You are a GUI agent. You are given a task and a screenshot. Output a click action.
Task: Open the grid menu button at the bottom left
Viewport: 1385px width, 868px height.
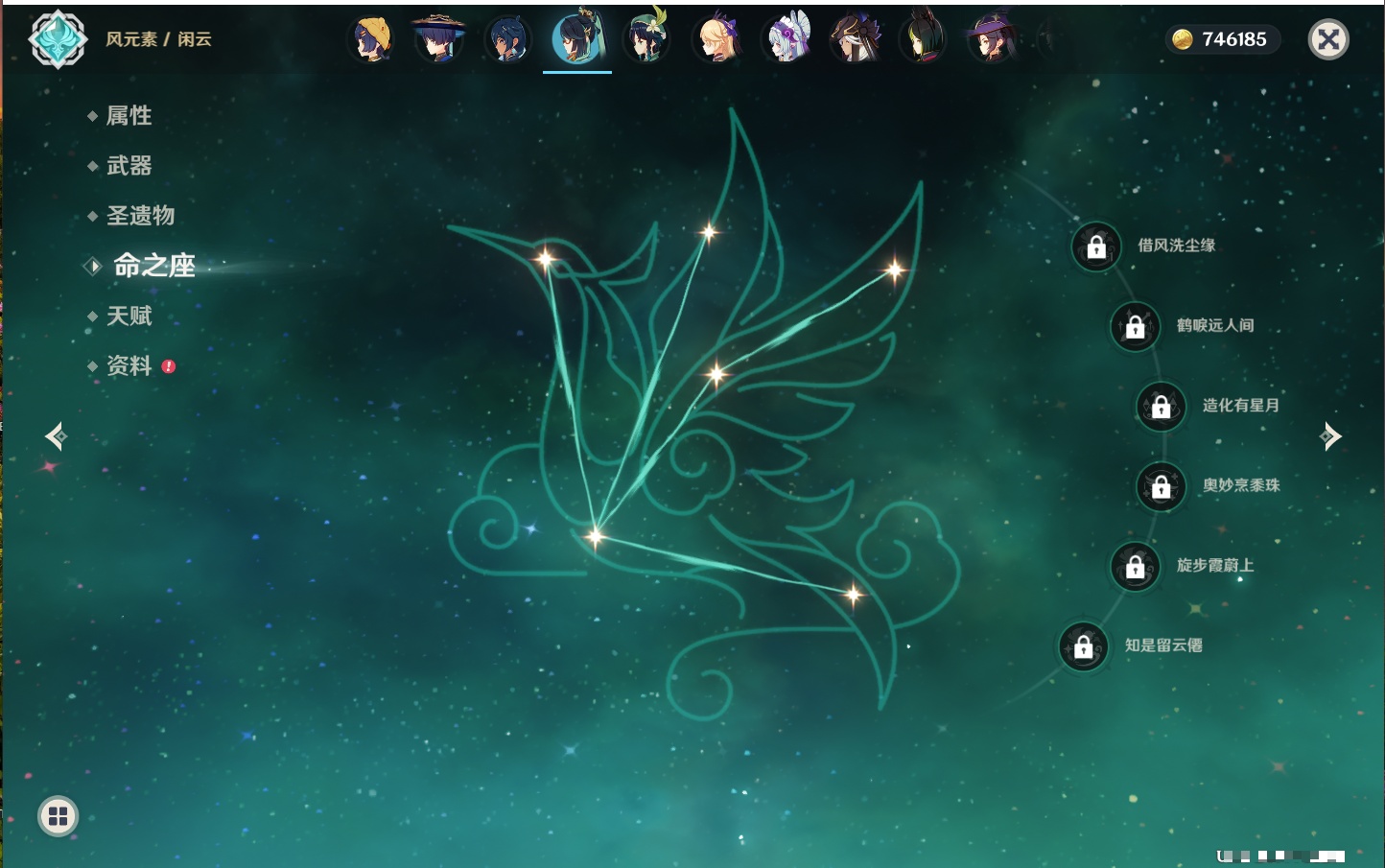pos(58,816)
